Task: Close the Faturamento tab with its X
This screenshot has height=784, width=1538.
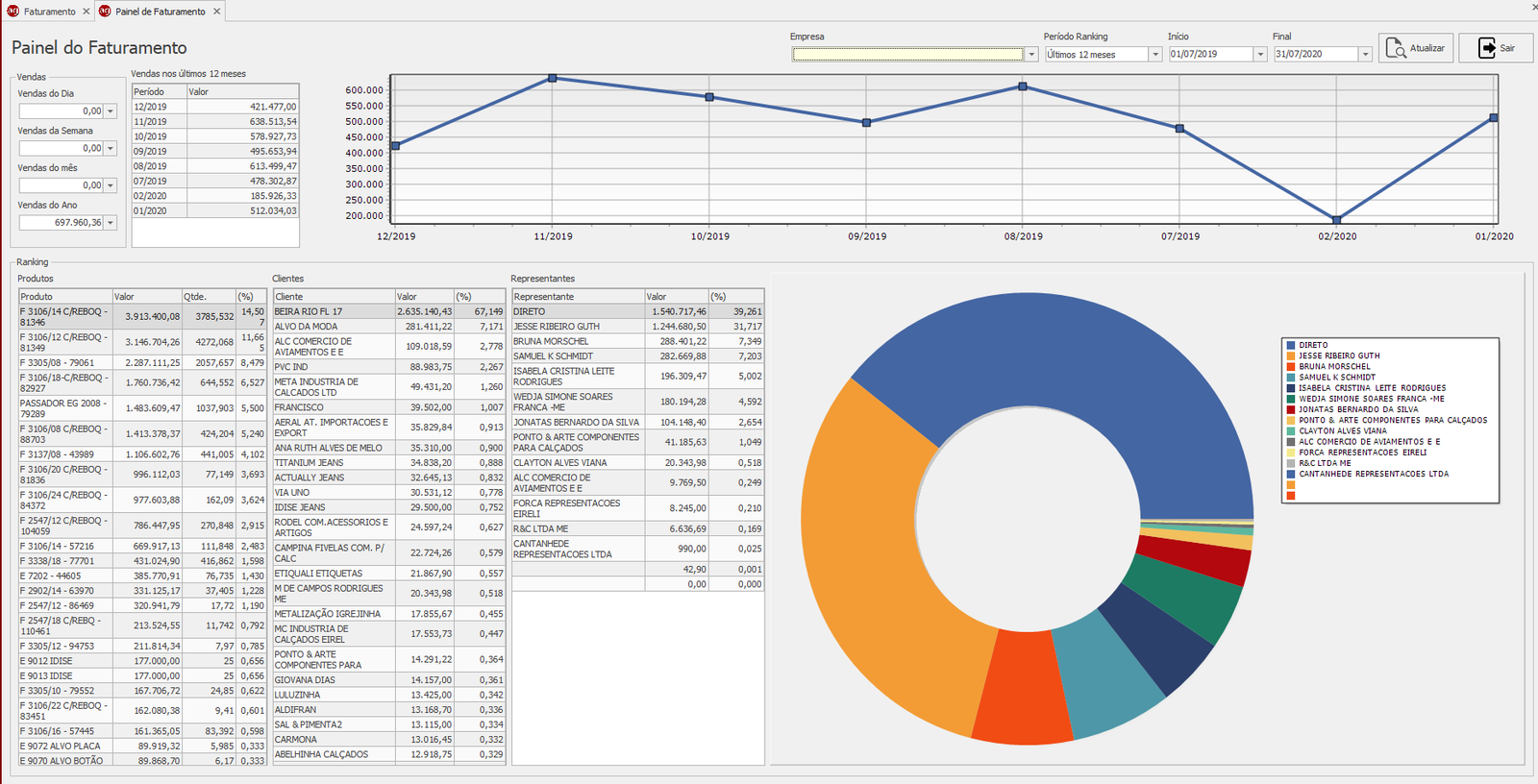Action: pos(87,12)
